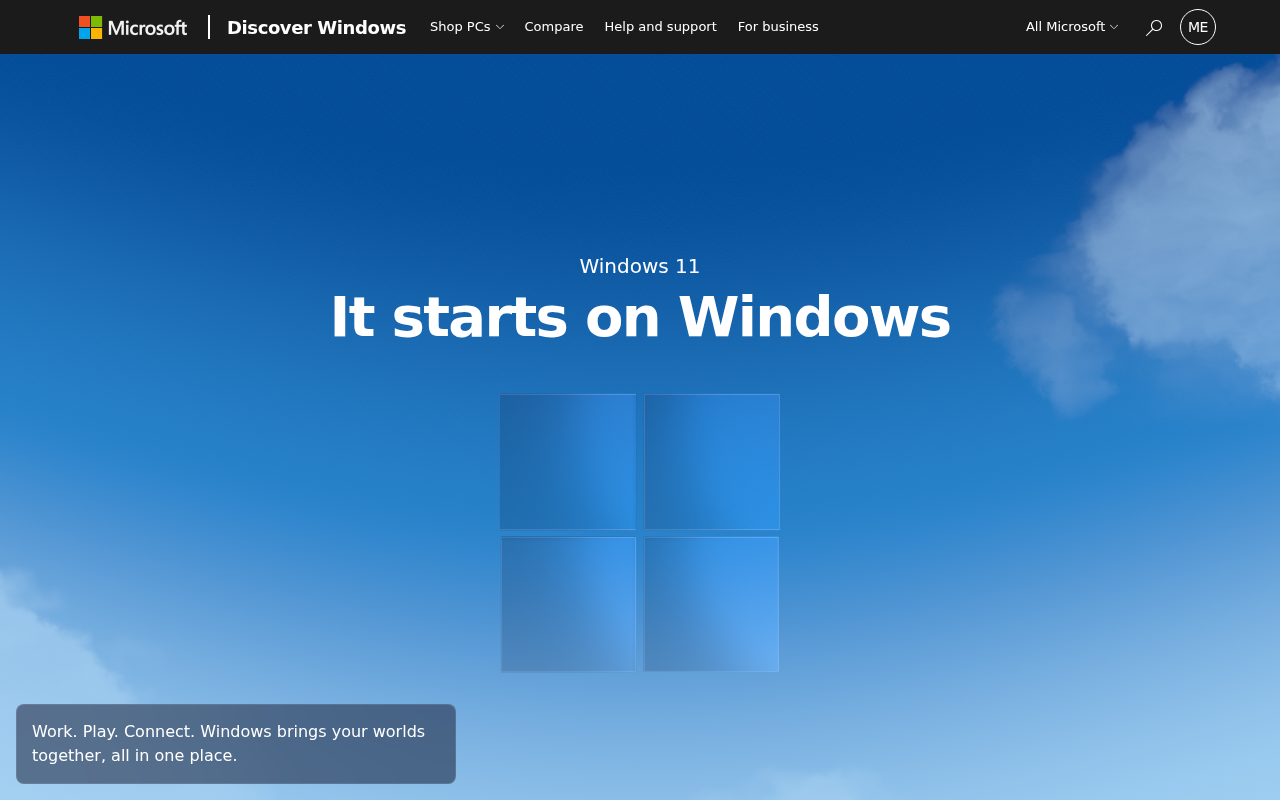
Task: Click the chevron beside All Microsoft
Action: pyautogui.click(x=1114, y=27)
